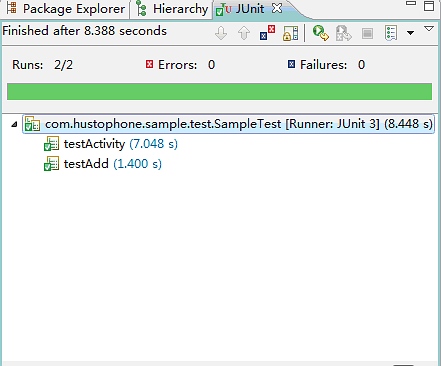Click the testAdd passed-test icon
The image size is (441, 366).
coord(51,164)
